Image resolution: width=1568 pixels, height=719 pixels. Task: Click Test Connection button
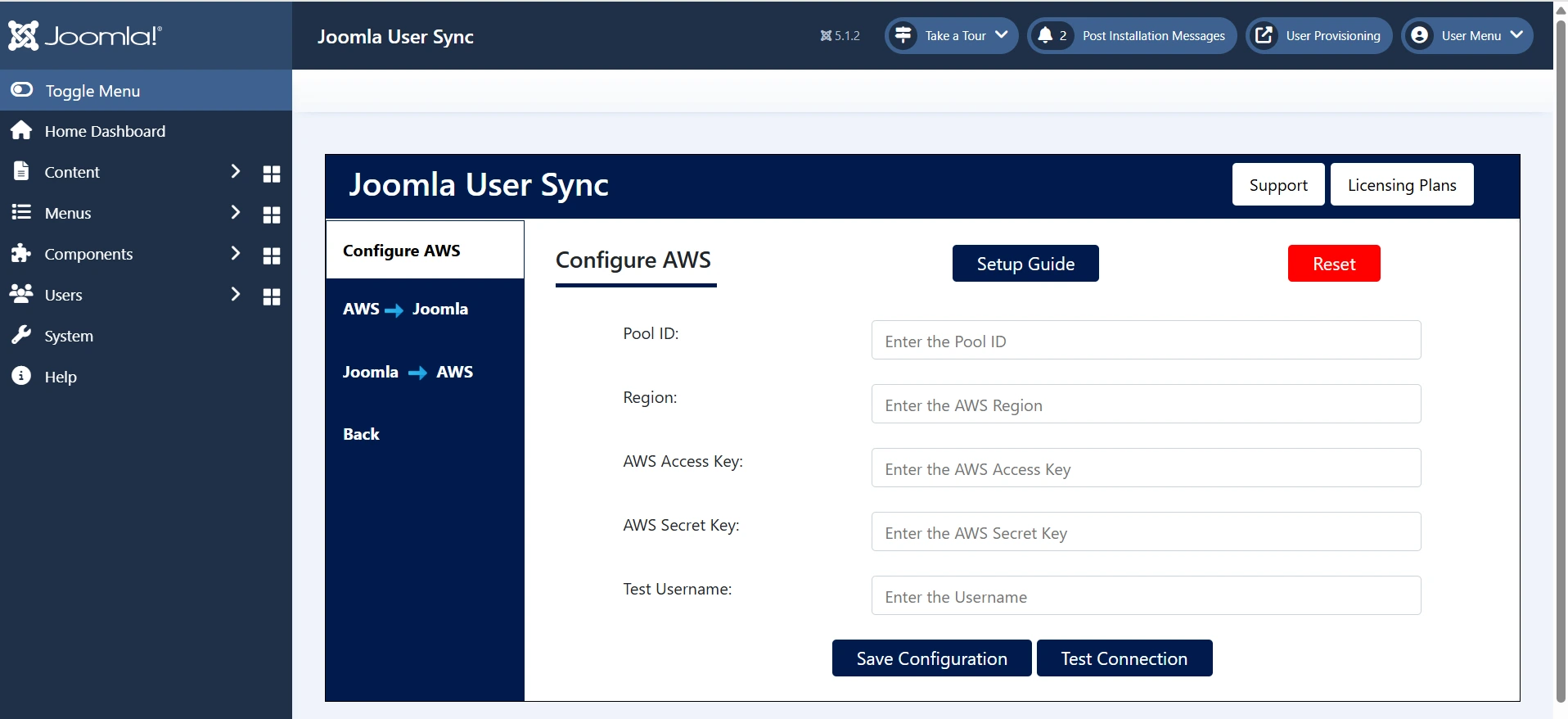1124,658
